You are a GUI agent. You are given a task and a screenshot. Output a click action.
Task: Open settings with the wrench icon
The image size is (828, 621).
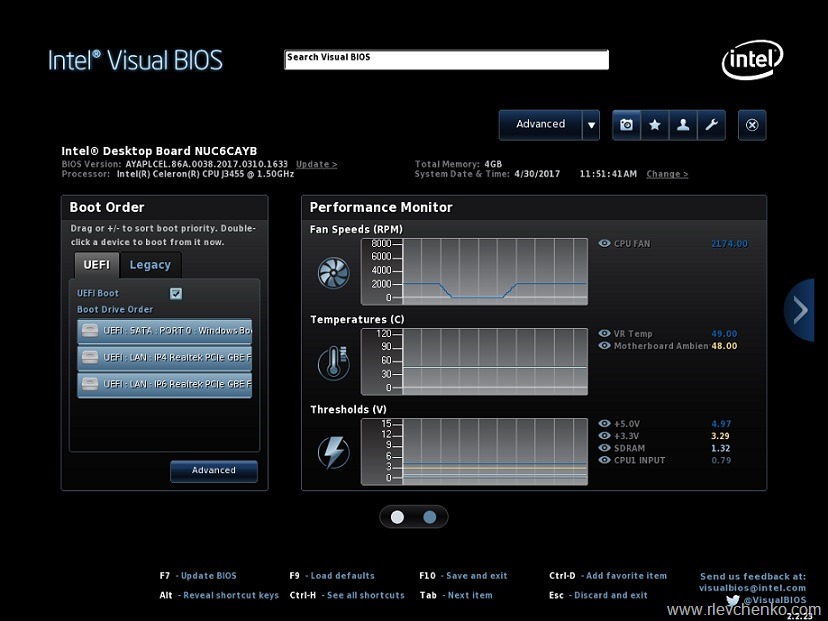click(x=711, y=125)
